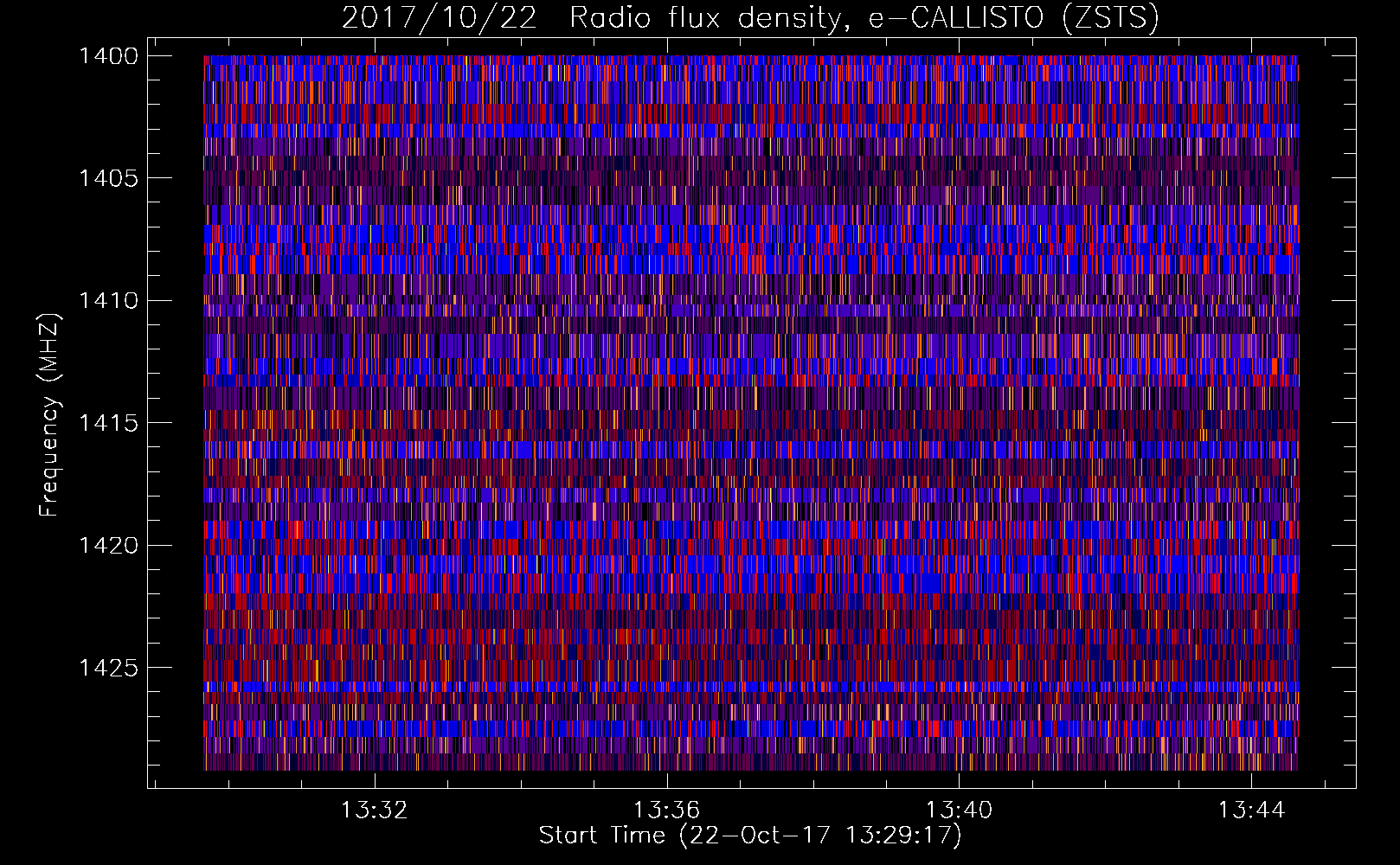
Task: Click the '13:32' time axis label
Action: [374, 811]
